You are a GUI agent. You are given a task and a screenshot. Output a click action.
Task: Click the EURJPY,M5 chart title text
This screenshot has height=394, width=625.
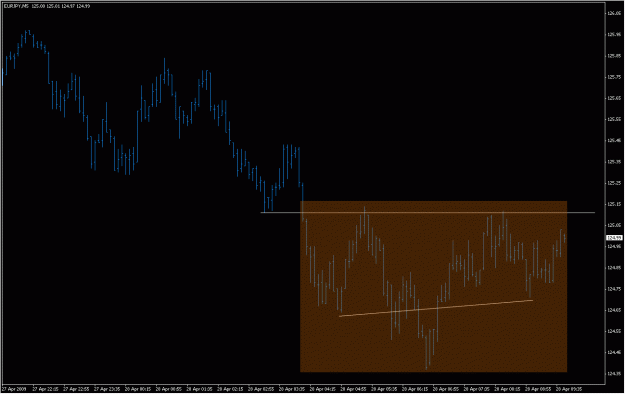pyautogui.click(x=16, y=6)
